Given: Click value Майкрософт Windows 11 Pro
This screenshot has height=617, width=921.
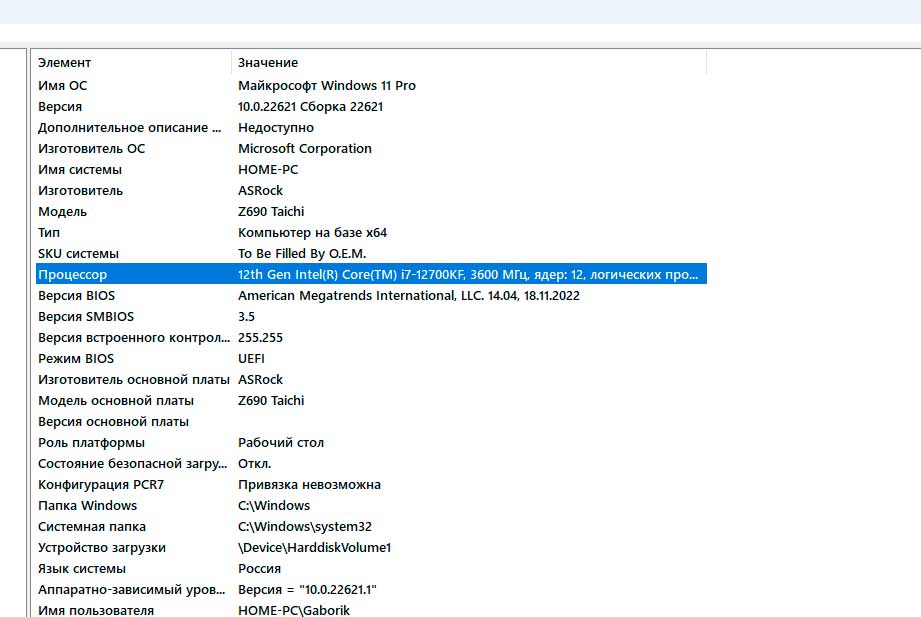Looking at the screenshot, I should (327, 86).
